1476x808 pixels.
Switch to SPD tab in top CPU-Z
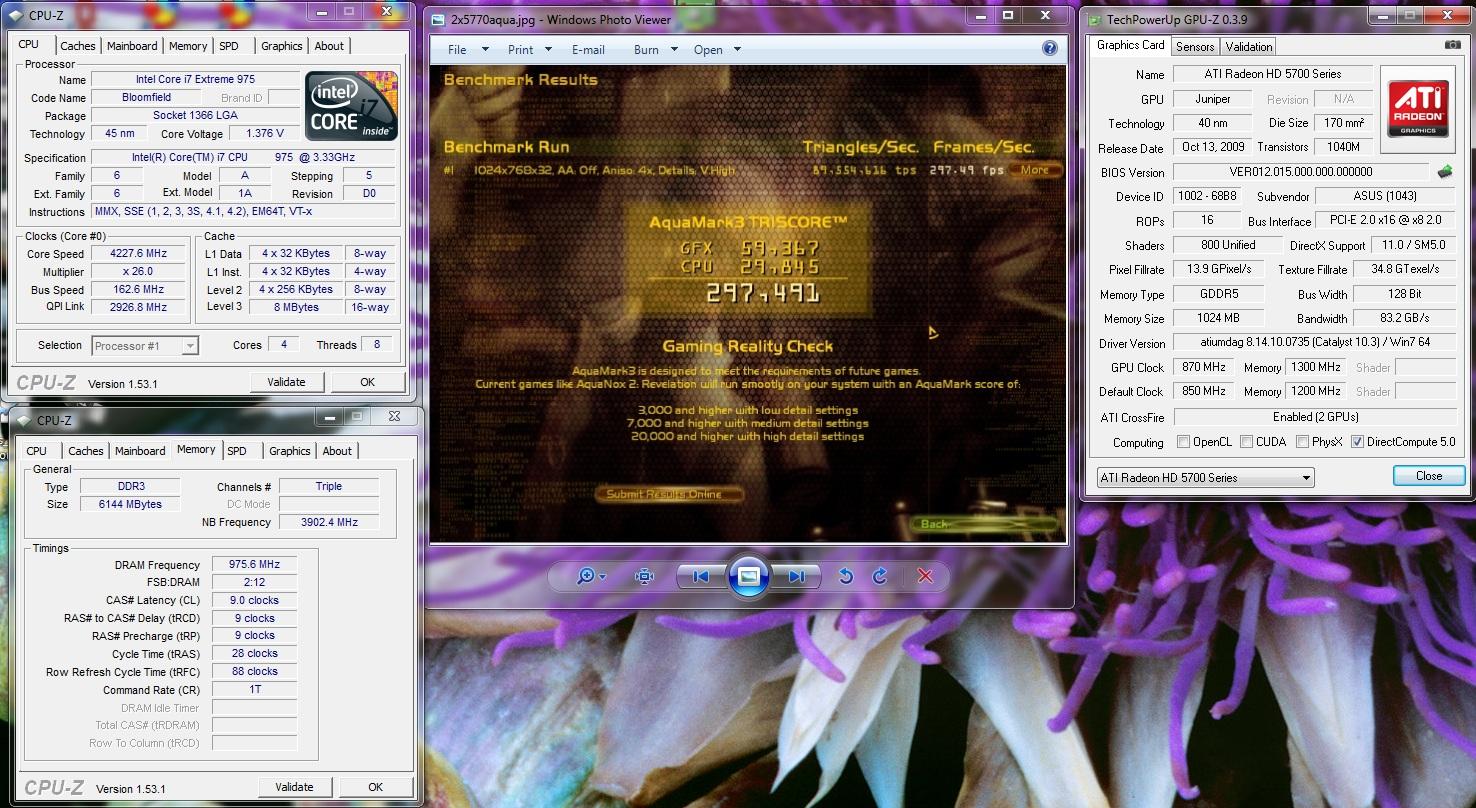[x=229, y=46]
